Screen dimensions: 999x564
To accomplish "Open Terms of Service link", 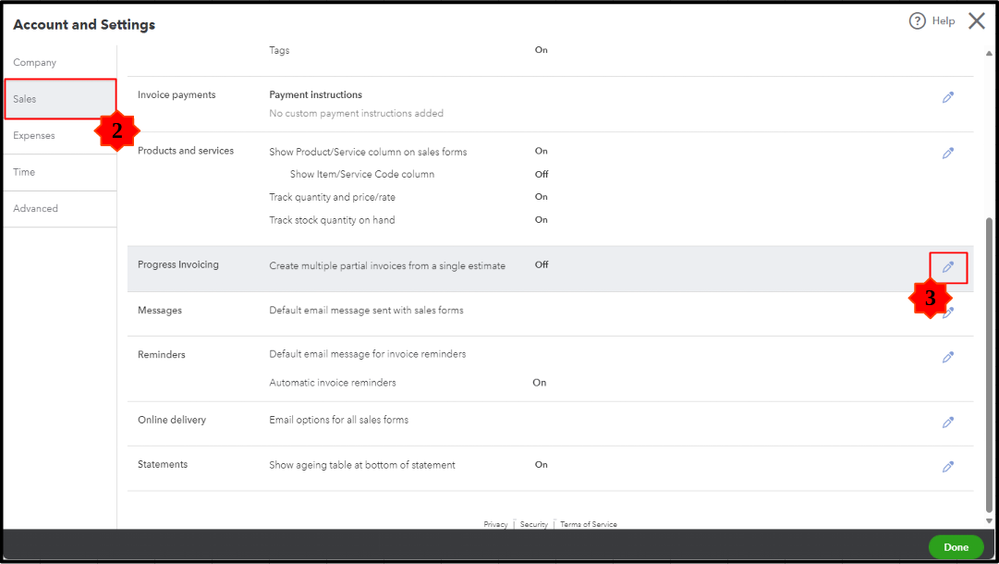I will coord(588,524).
